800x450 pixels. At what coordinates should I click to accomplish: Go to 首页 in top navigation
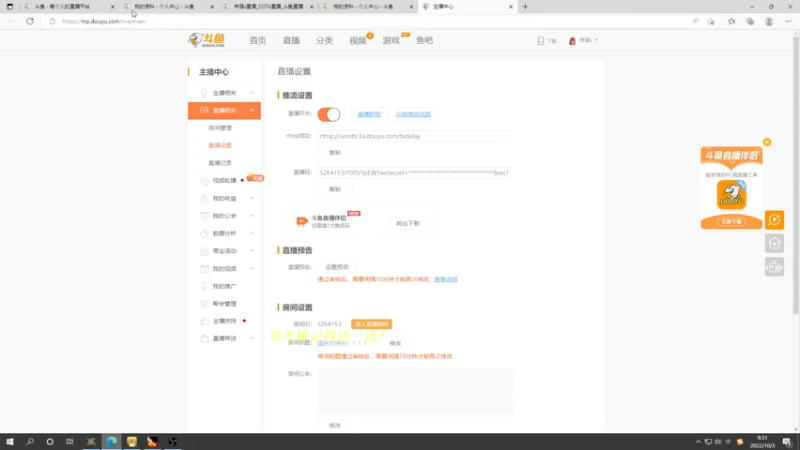coord(258,40)
